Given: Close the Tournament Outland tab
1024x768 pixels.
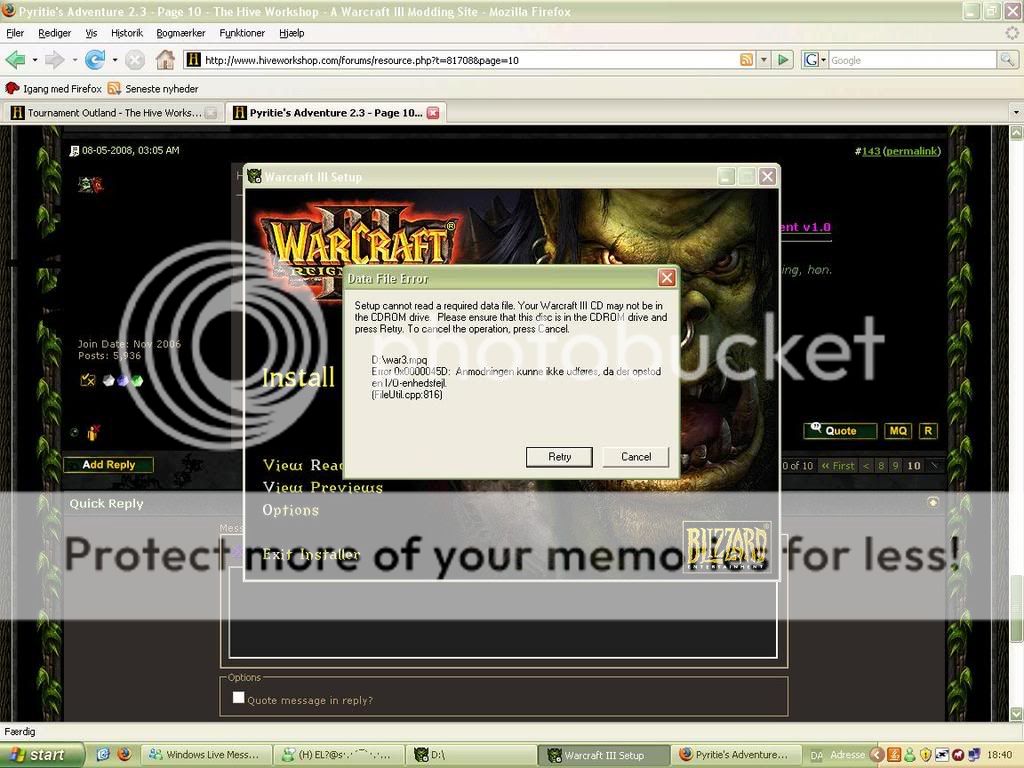Looking at the screenshot, I should (210, 113).
